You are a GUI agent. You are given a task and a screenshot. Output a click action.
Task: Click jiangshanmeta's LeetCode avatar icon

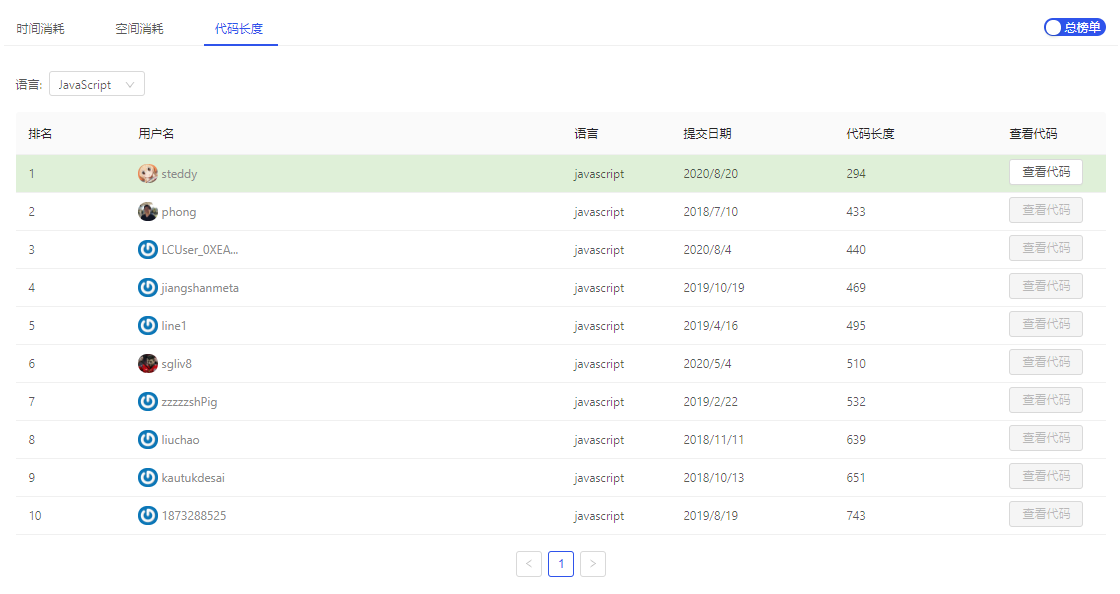(147, 287)
